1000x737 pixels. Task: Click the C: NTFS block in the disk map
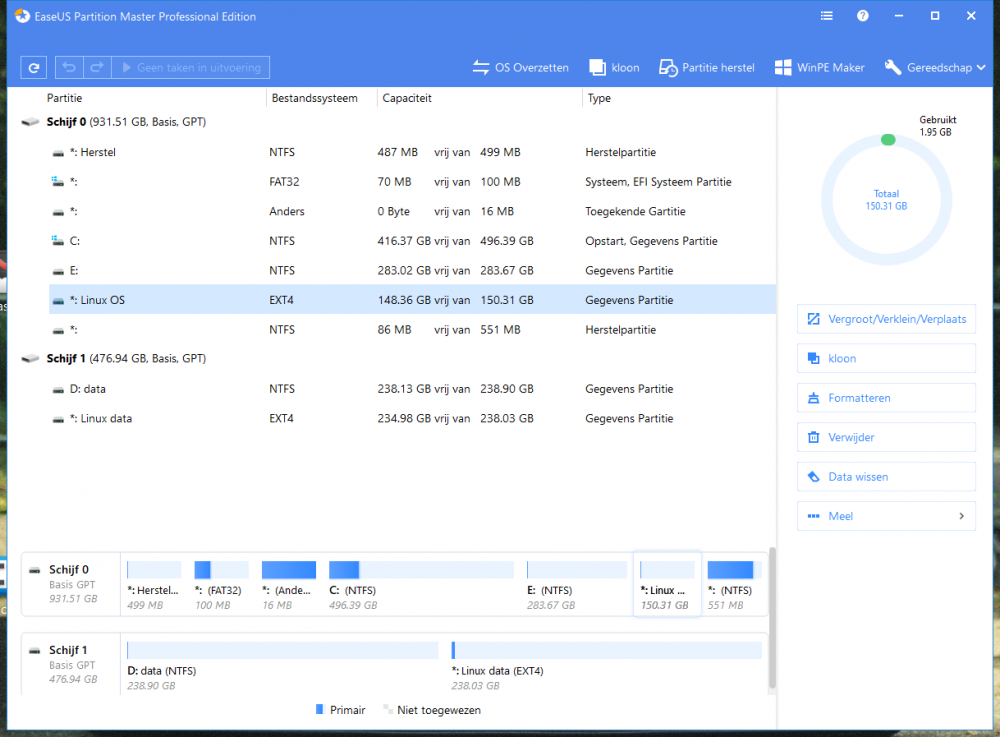click(420, 580)
